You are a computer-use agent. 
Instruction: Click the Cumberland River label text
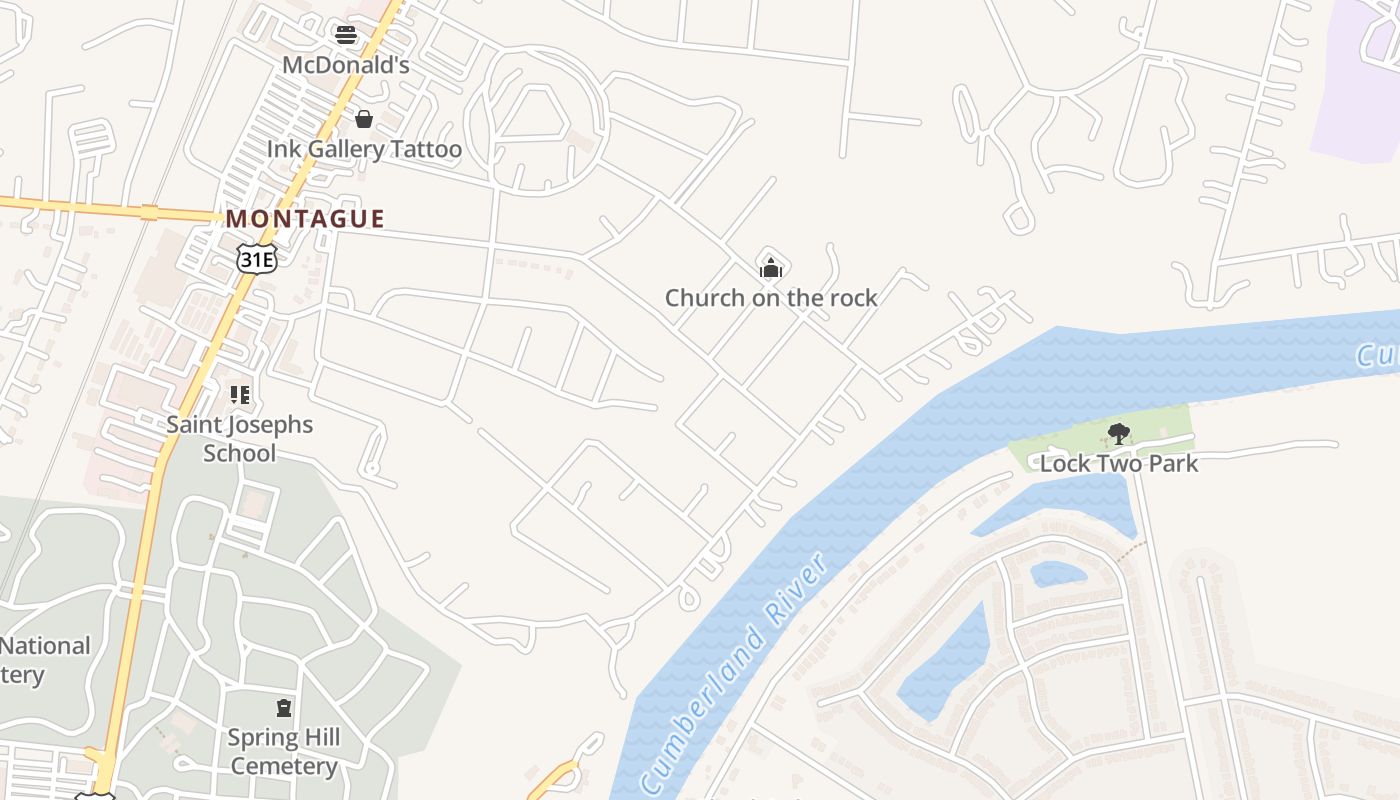pyautogui.click(x=735, y=673)
